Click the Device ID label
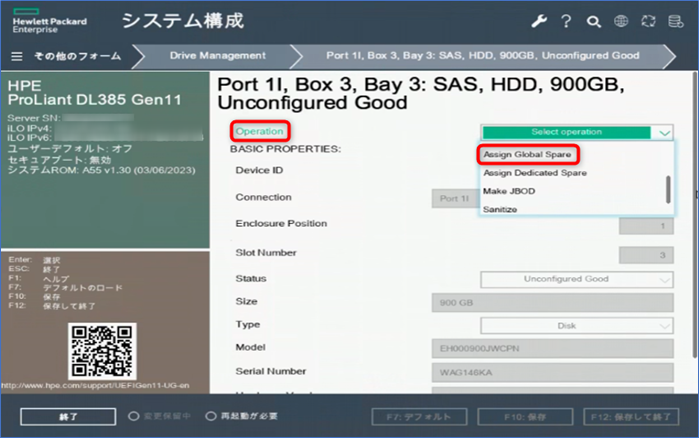 pyautogui.click(x=259, y=170)
